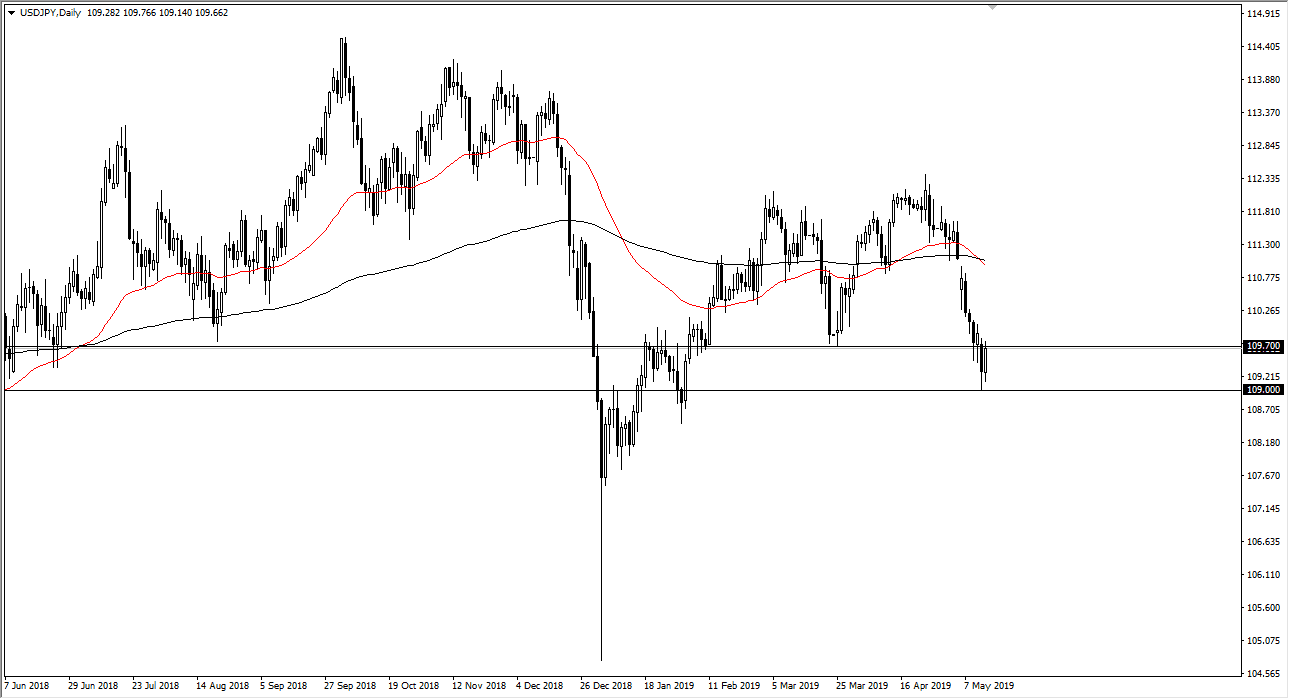Collapse the USDJPY quote display using the triangle

pos(11,13)
